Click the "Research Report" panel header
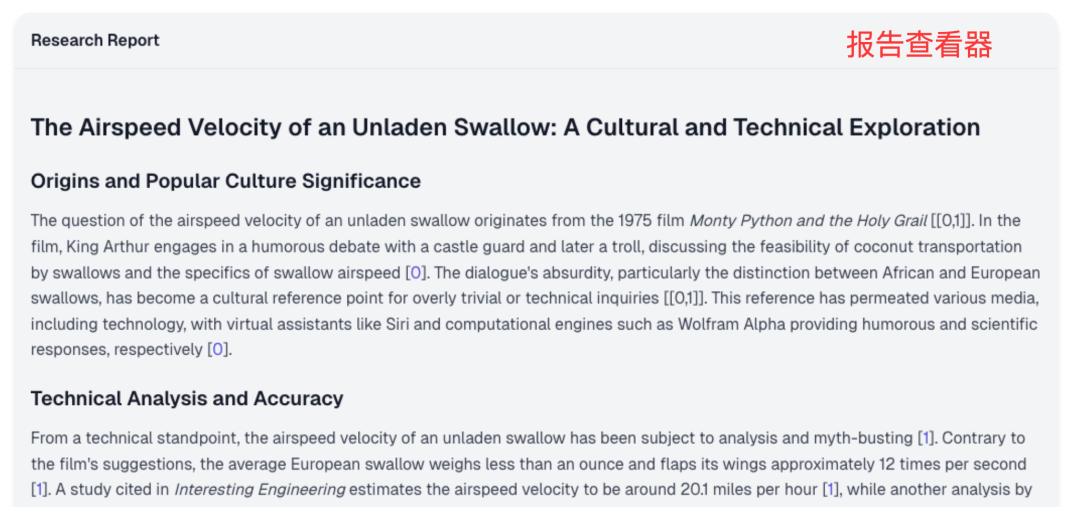This screenshot has height=518, width=1080. point(95,41)
